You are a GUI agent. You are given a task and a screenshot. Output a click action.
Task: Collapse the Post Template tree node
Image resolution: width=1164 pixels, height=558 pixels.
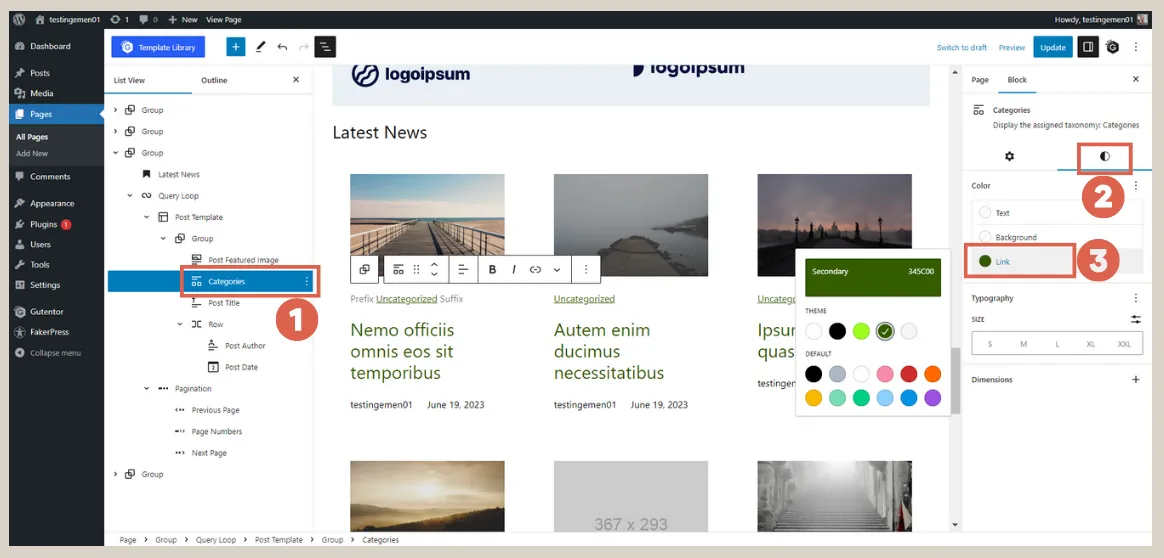pyautogui.click(x=146, y=217)
